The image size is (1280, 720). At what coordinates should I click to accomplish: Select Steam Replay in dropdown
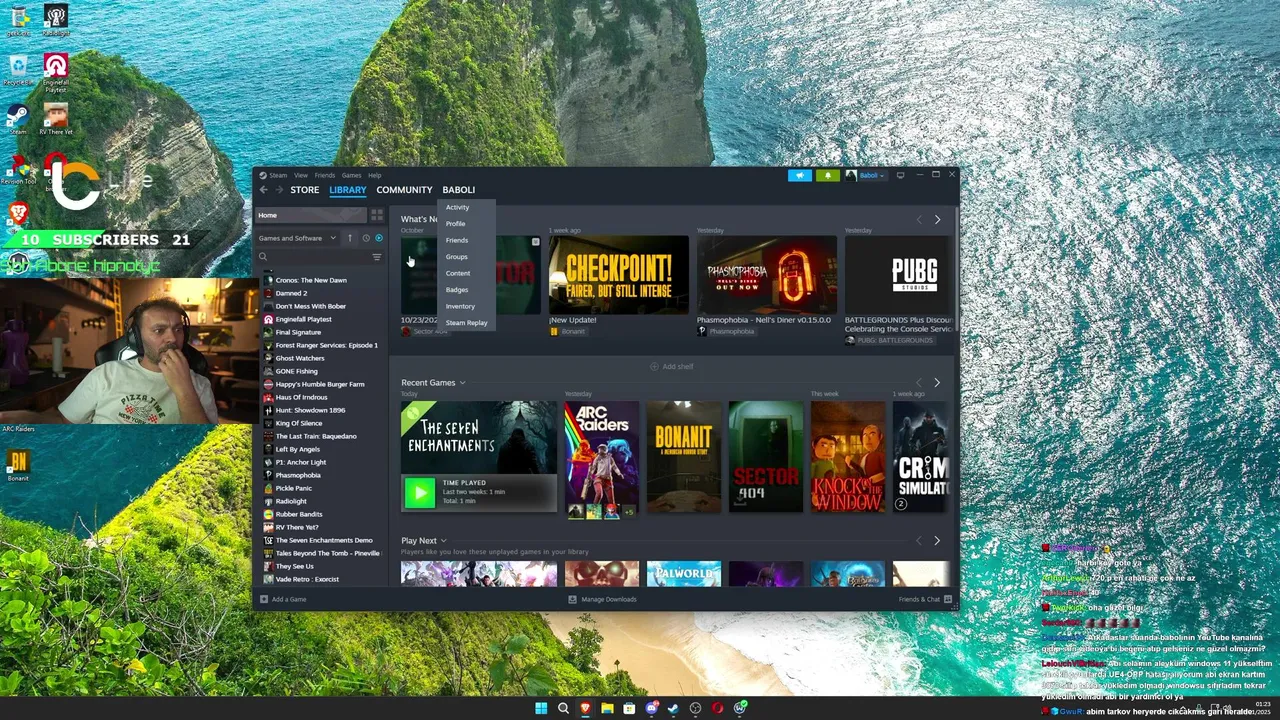(466, 323)
